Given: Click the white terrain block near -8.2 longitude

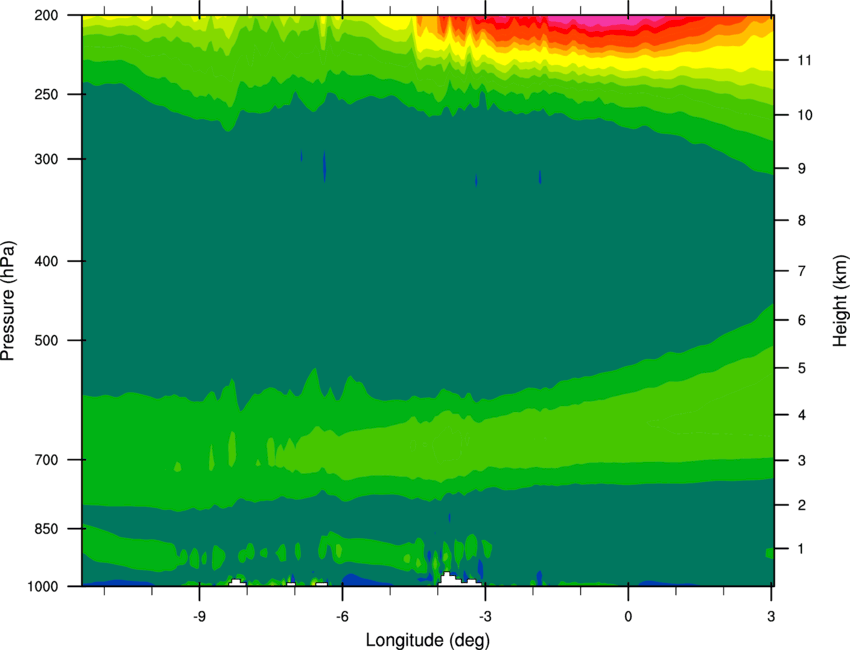Looking at the screenshot, I should (x=237, y=583).
